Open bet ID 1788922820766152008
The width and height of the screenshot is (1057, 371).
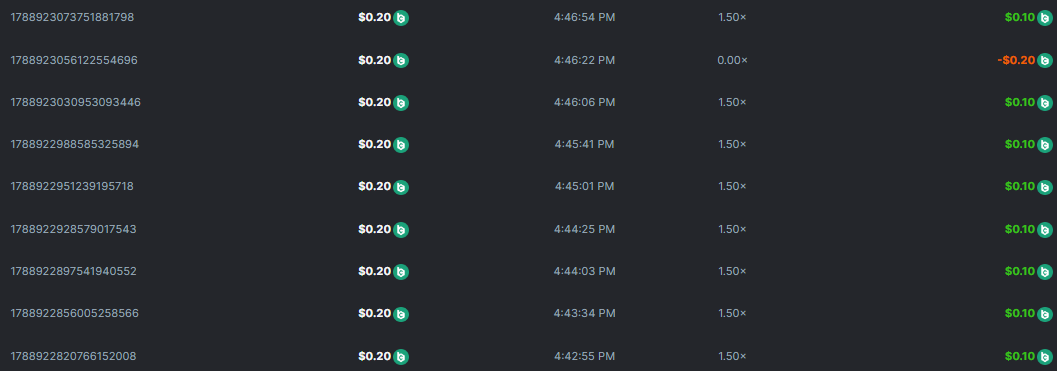click(x=73, y=355)
